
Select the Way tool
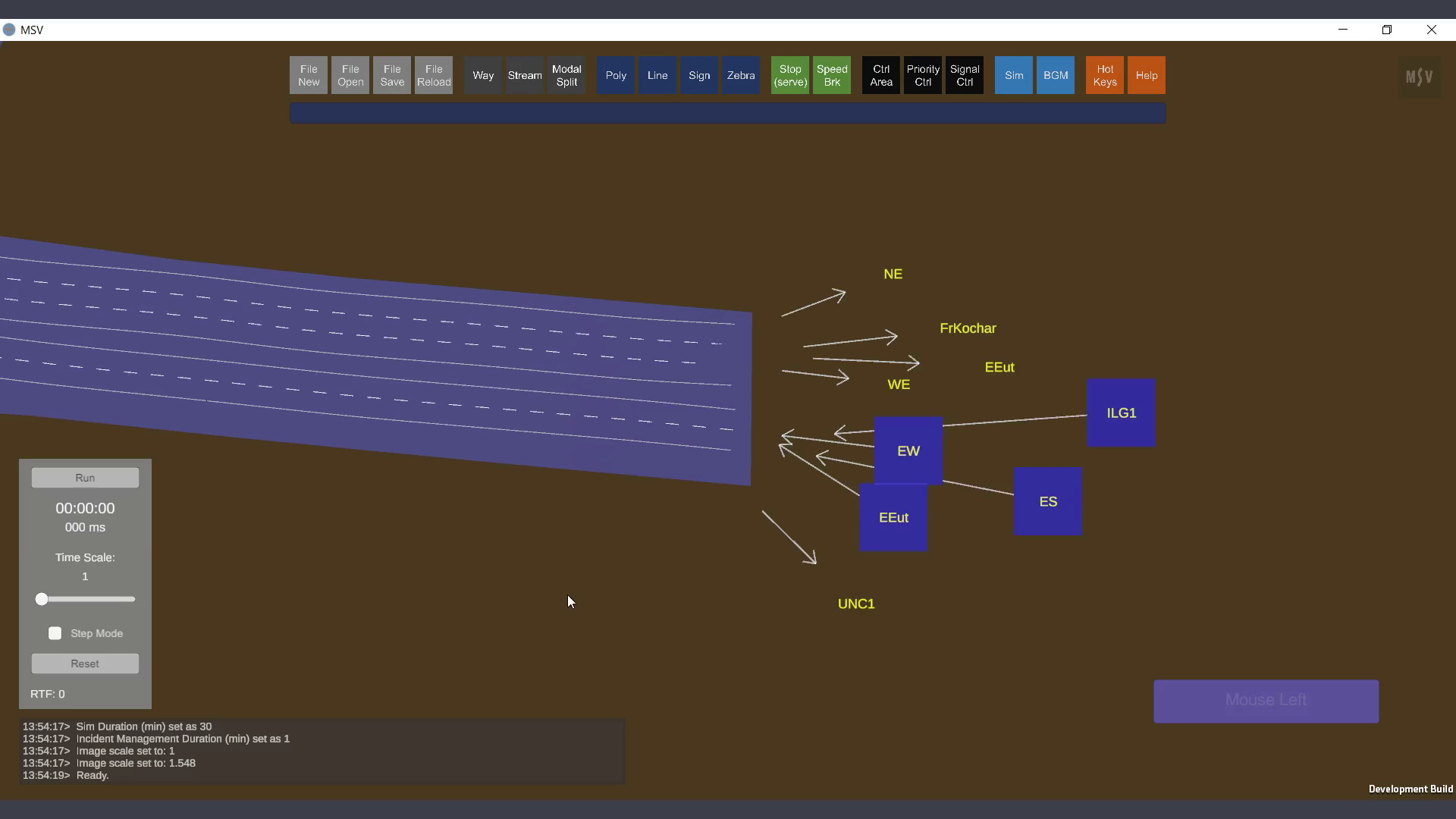pos(483,75)
